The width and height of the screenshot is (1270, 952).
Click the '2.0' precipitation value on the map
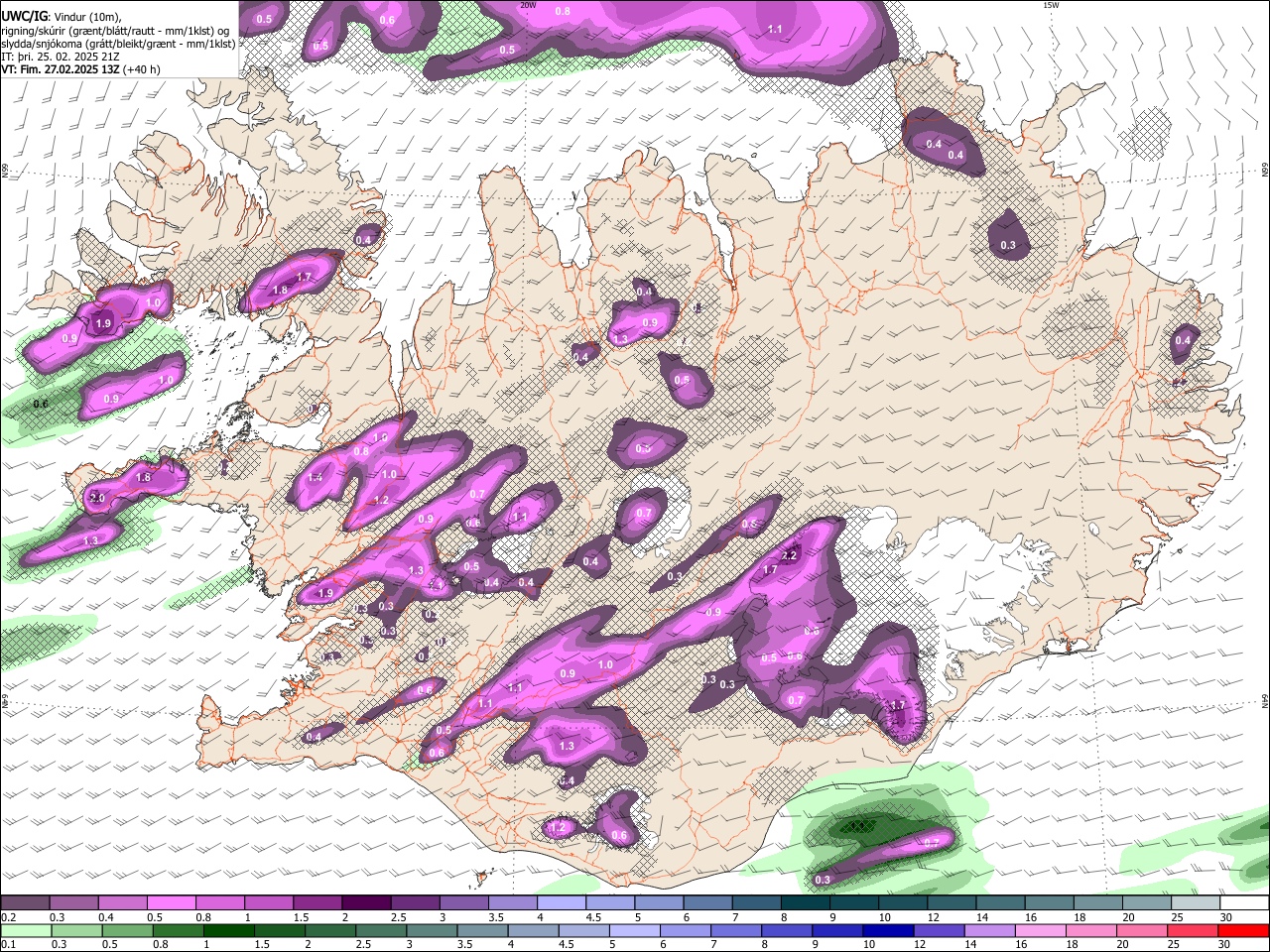click(x=97, y=498)
